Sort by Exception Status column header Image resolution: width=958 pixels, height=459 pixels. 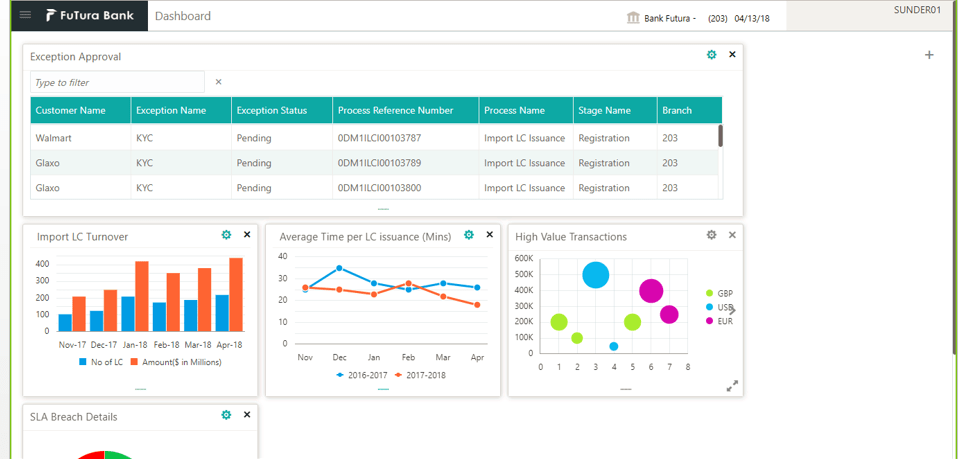click(x=271, y=110)
